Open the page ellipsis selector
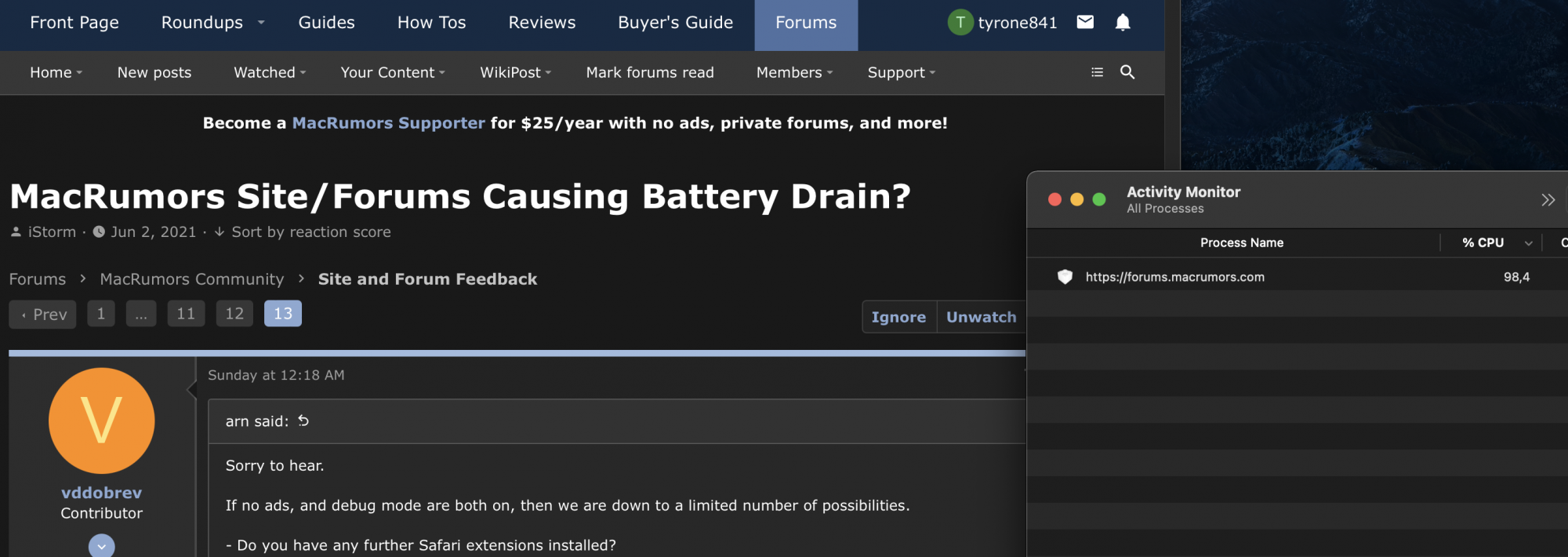 click(x=141, y=314)
